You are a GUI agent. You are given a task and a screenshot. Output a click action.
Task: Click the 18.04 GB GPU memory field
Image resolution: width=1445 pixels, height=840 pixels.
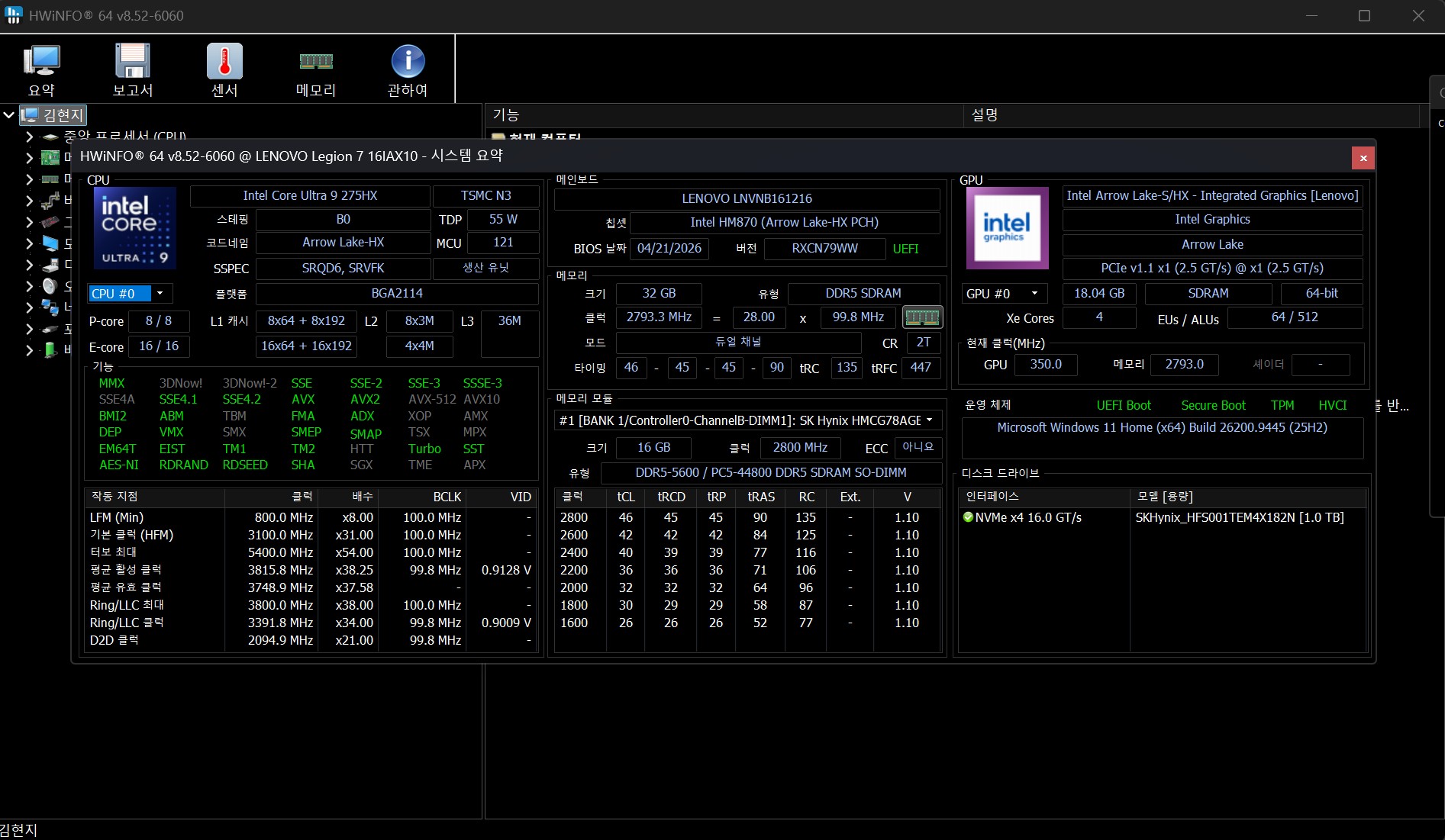[x=1099, y=294]
